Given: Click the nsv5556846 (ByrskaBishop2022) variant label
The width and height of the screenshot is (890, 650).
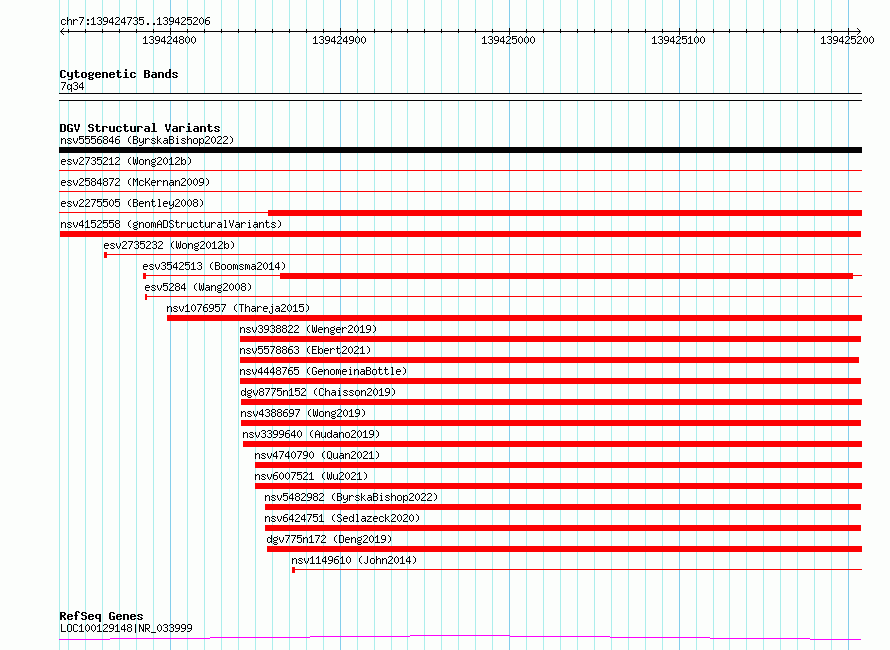Looking at the screenshot, I should (147, 140).
